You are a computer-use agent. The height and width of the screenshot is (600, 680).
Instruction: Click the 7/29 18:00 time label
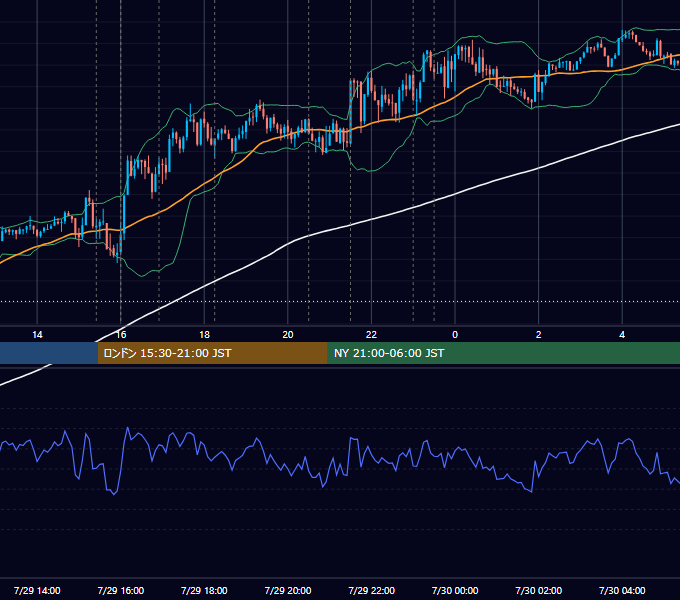[x=204, y=590]
